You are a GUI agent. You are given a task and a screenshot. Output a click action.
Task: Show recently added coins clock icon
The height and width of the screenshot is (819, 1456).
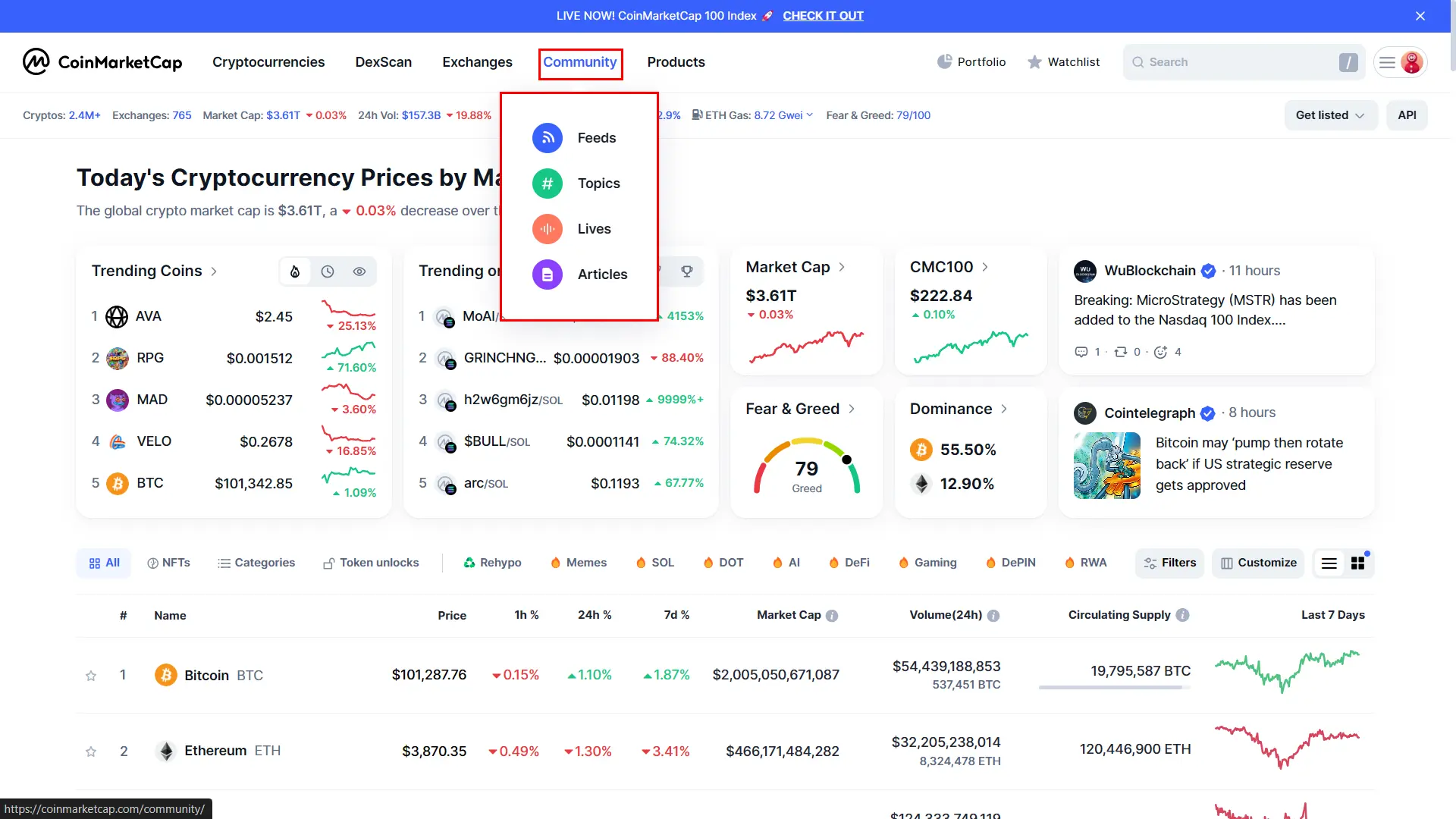(x=328, y=271)
